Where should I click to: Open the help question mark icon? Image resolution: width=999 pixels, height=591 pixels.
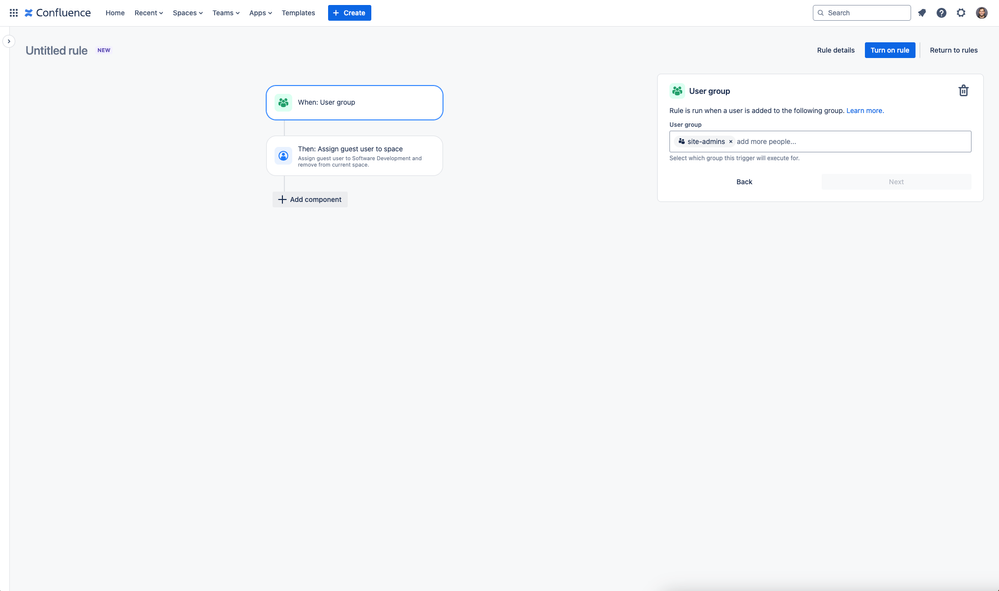coord(941,13)
